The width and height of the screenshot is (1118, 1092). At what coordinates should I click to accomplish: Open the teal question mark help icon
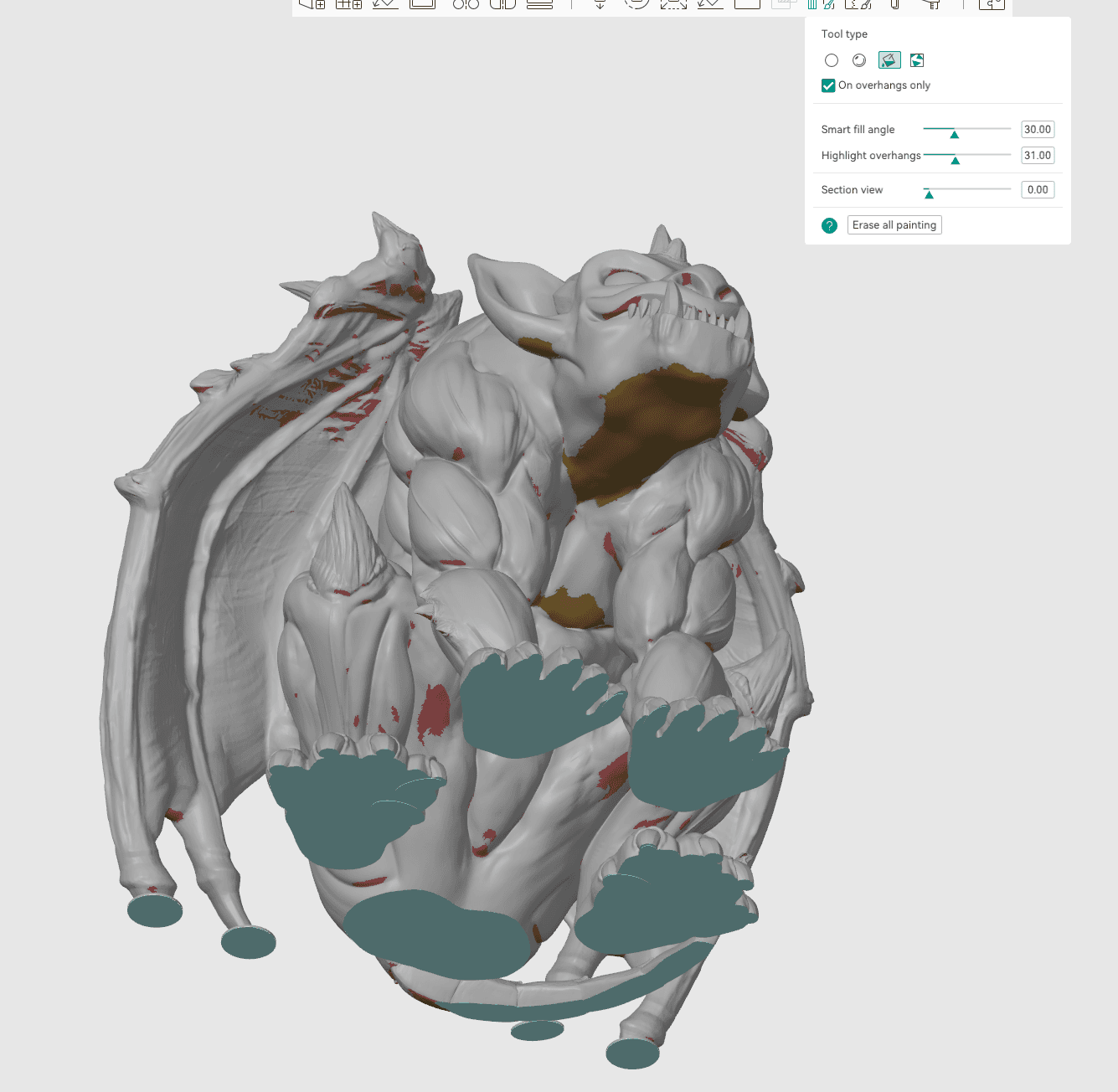point(829,225)
